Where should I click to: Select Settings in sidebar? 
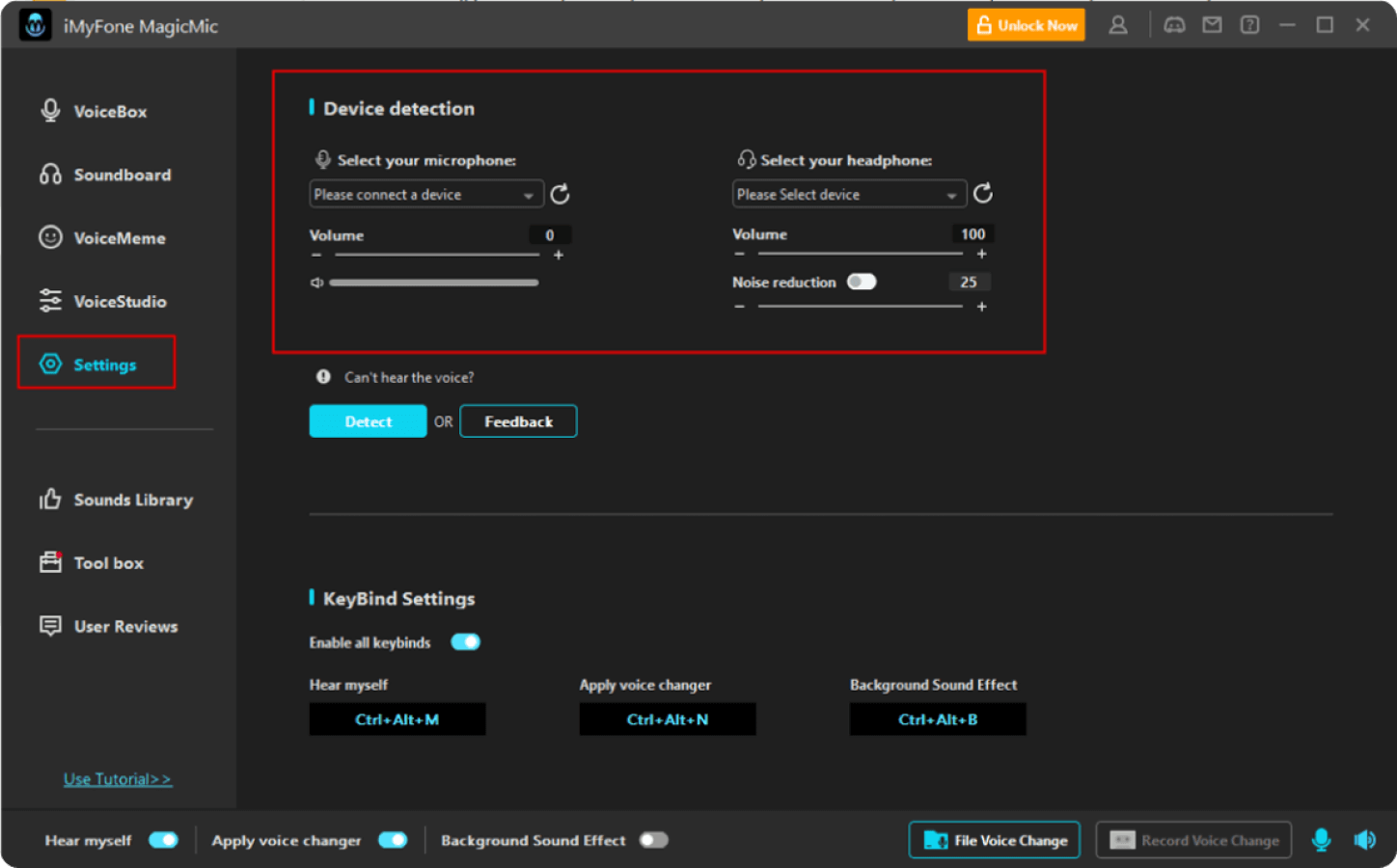(96, 364)
